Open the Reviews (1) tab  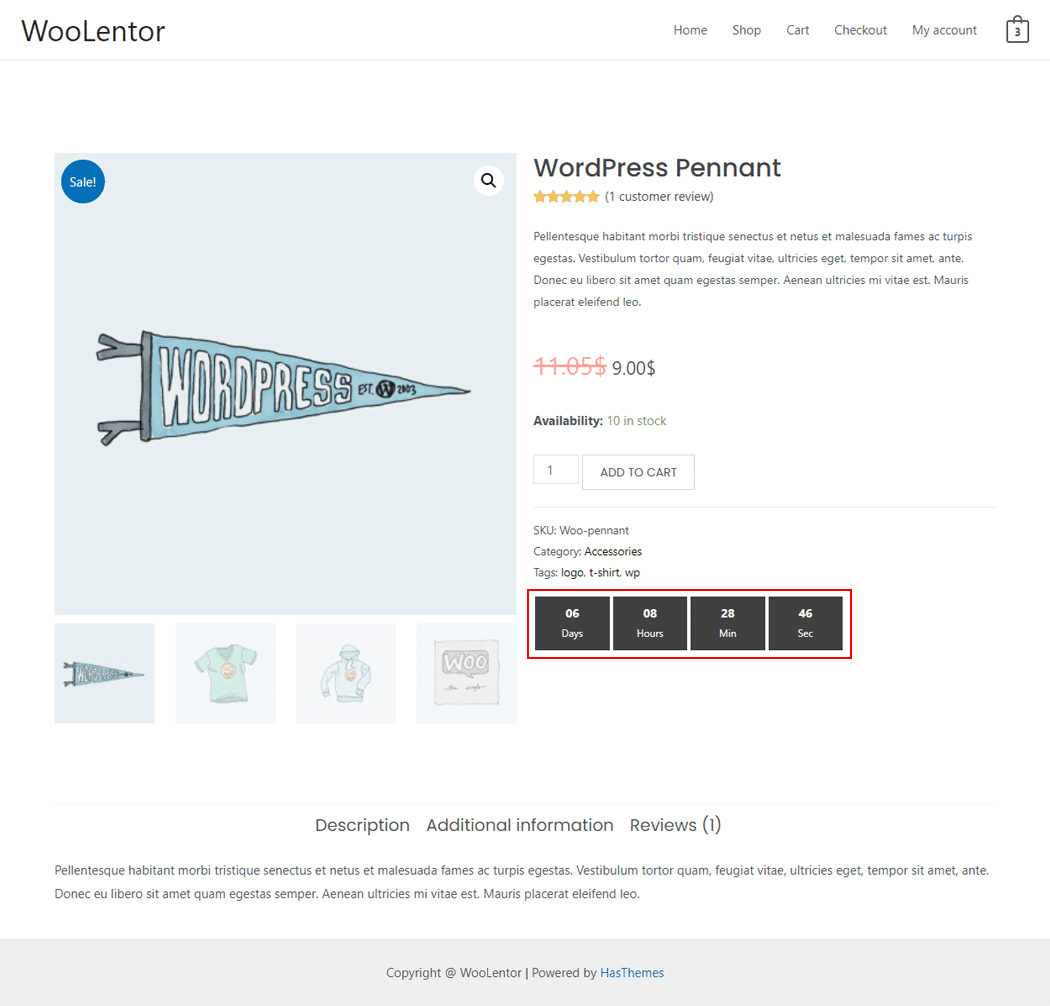(675, 825)
